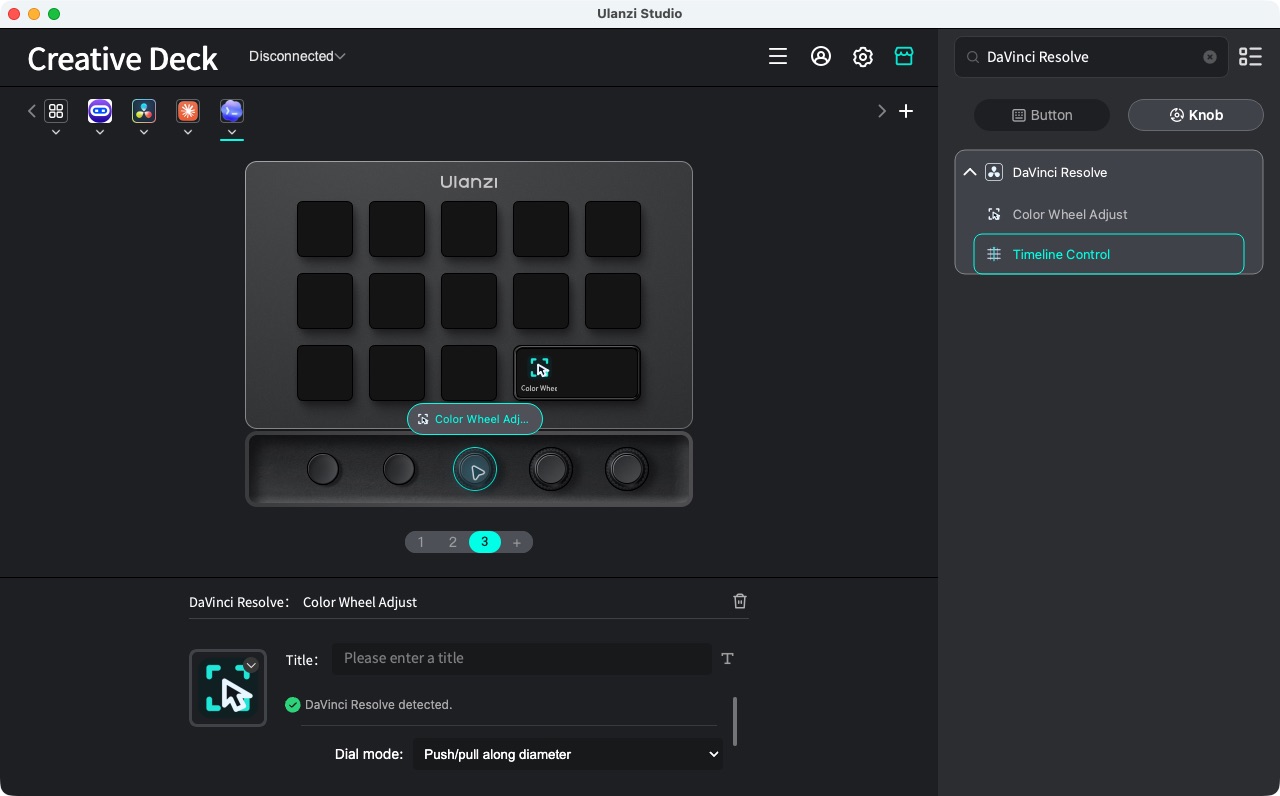Screen dimensions: 1280x796
Task: Switch to the Button tab
Action: (1042, 115)
